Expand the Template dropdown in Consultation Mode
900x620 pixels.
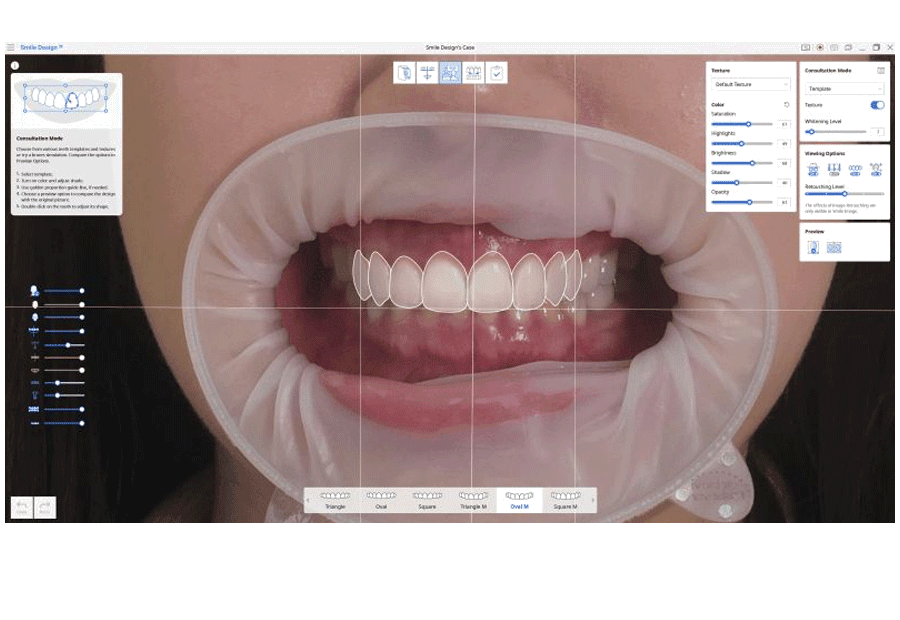click(x=845, y=89)
